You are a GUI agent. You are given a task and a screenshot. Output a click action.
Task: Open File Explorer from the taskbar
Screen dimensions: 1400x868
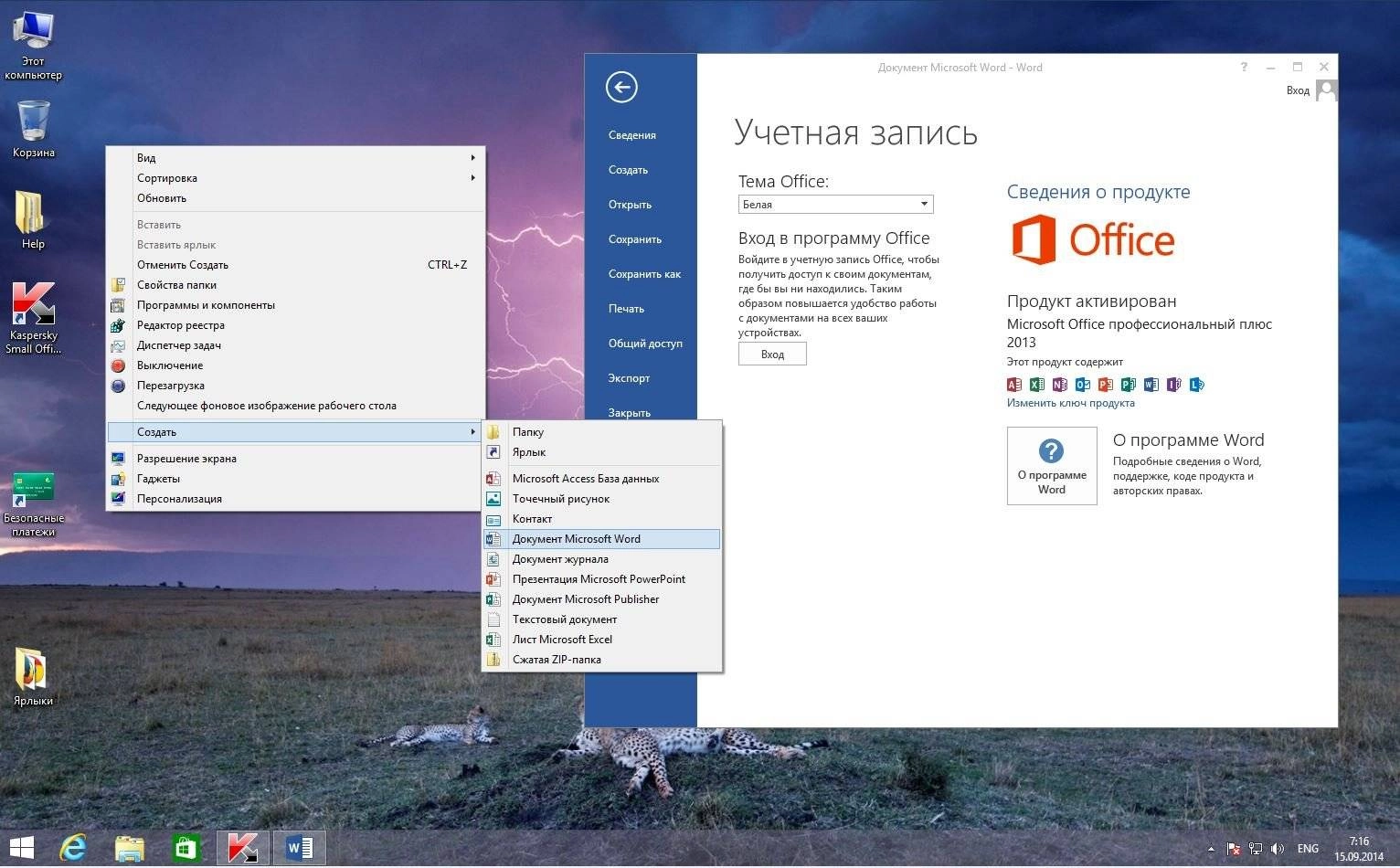click(x=130, y=849)
